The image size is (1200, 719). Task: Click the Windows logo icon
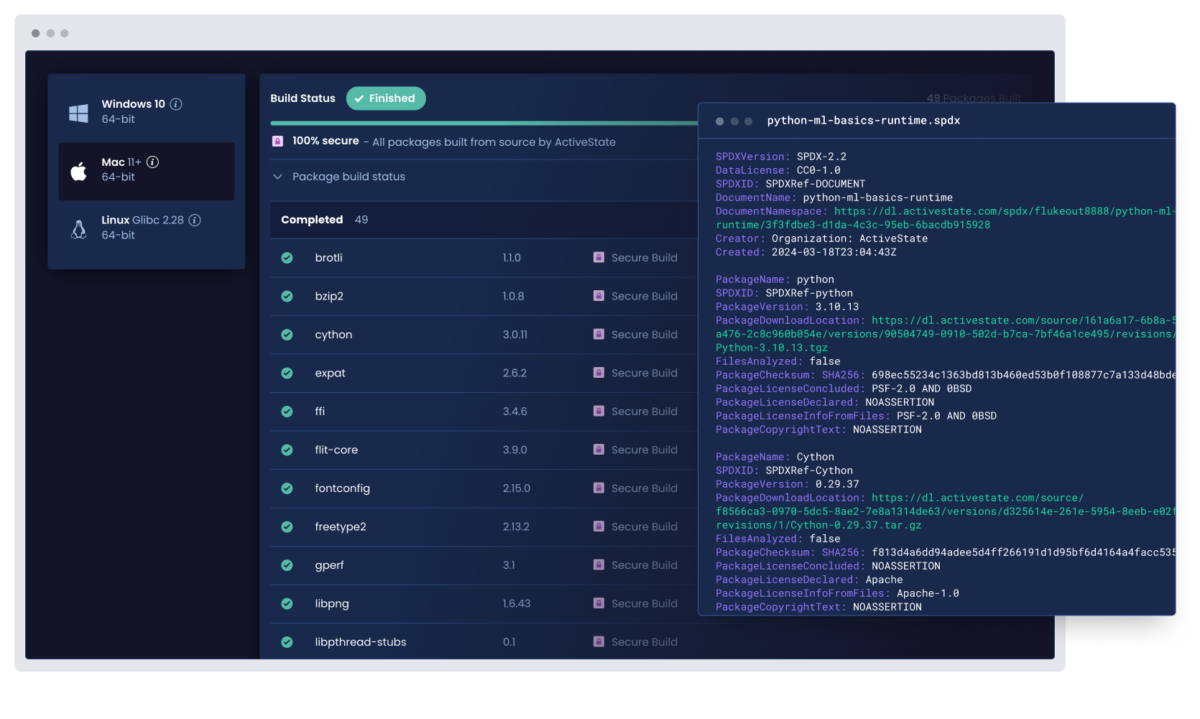78,112
